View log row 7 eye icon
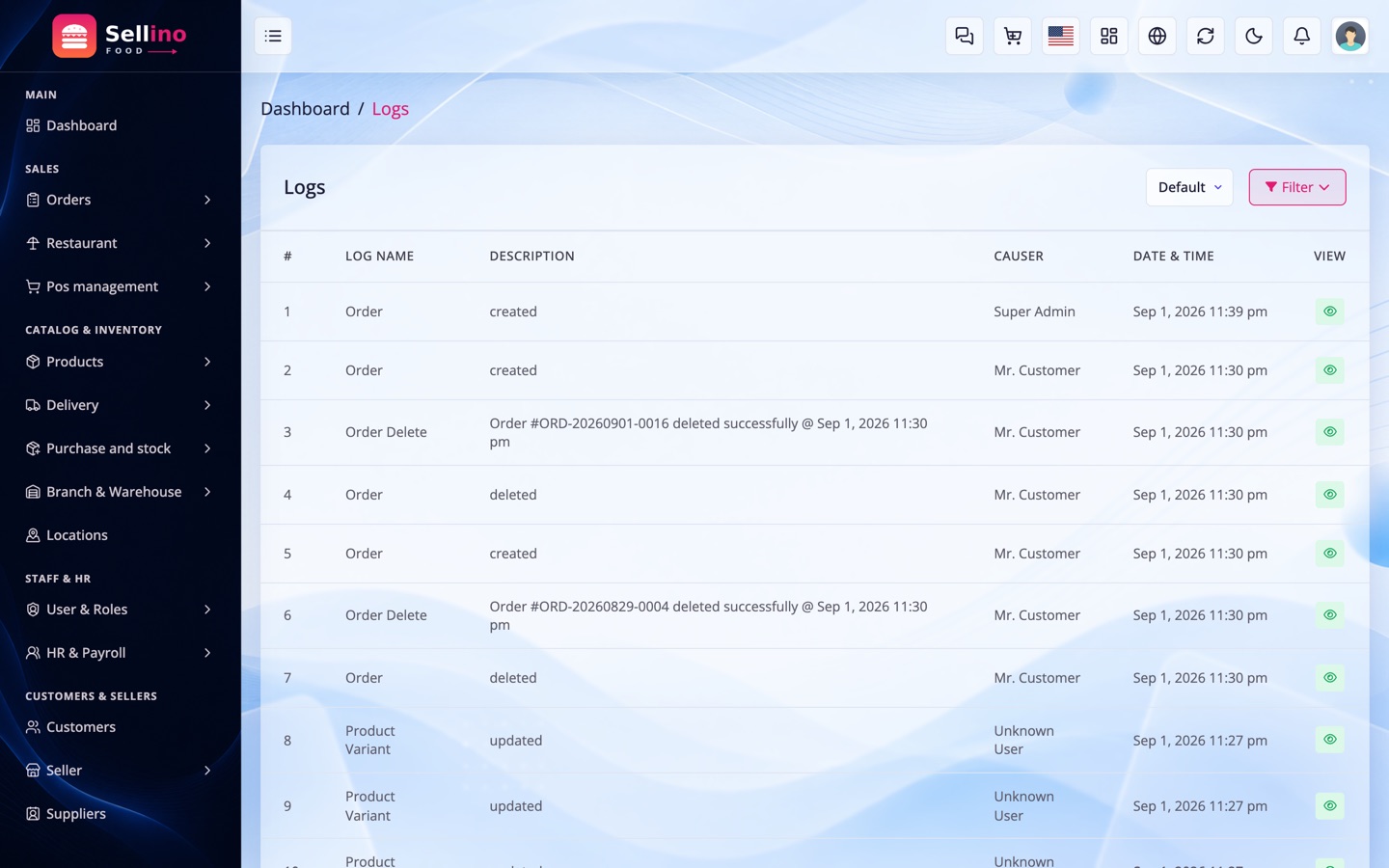 tap(1329, 678)
